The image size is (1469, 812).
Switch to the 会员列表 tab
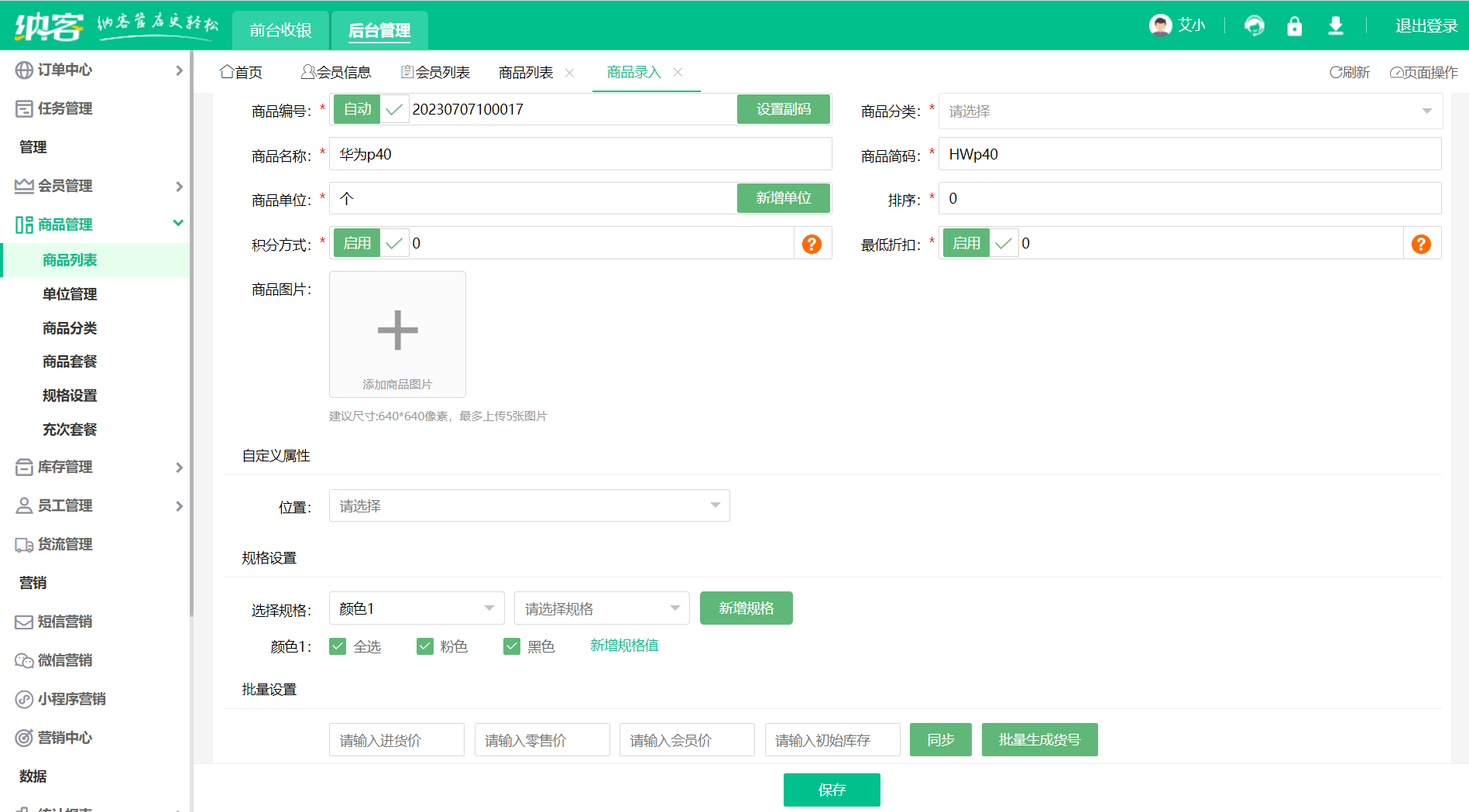[441, 71]
